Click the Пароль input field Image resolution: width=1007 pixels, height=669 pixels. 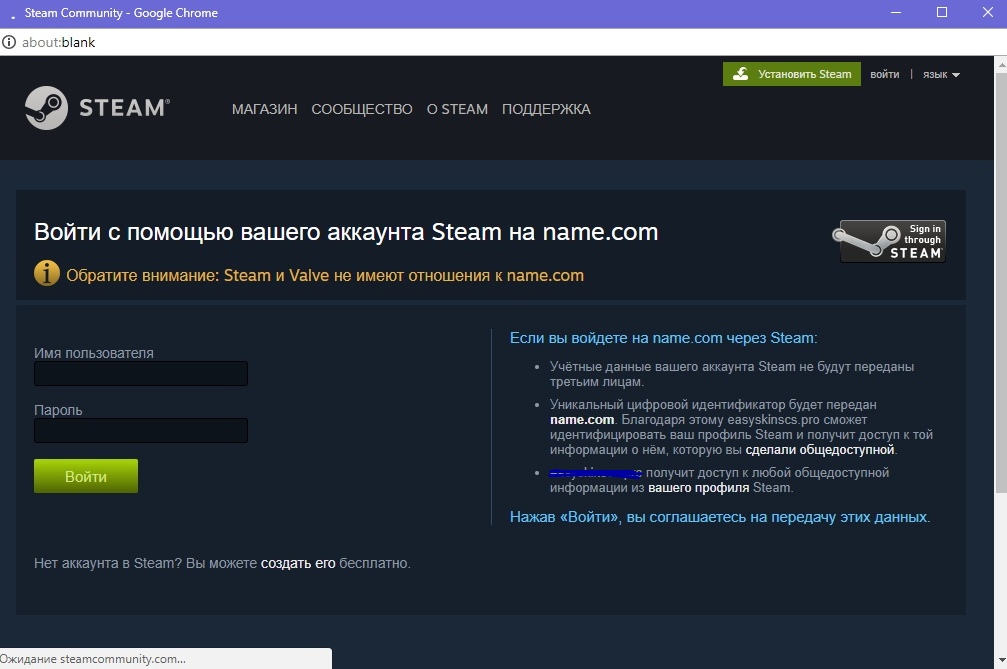(x=140, y=430)
